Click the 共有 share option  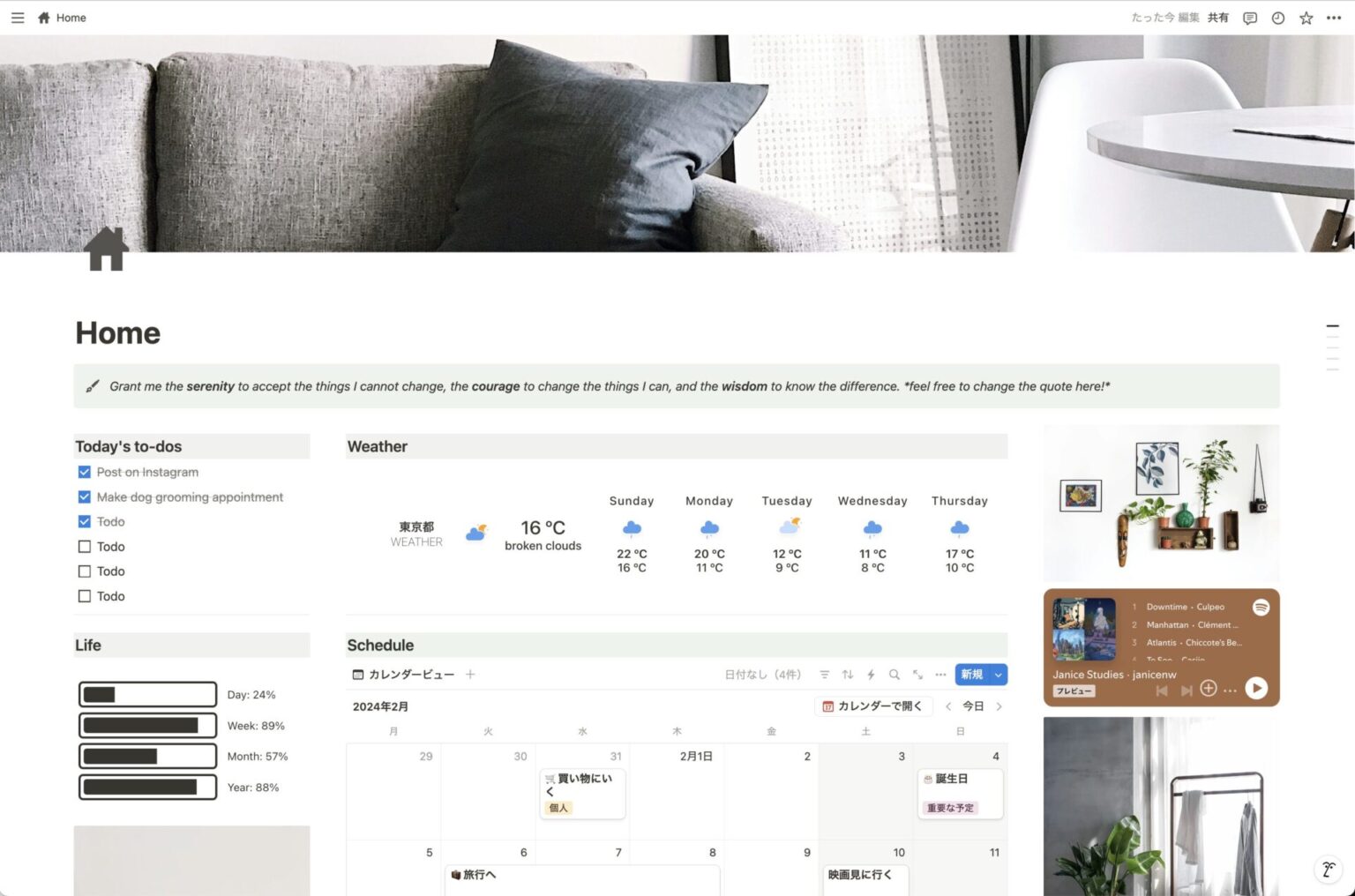coord(1218,18)
